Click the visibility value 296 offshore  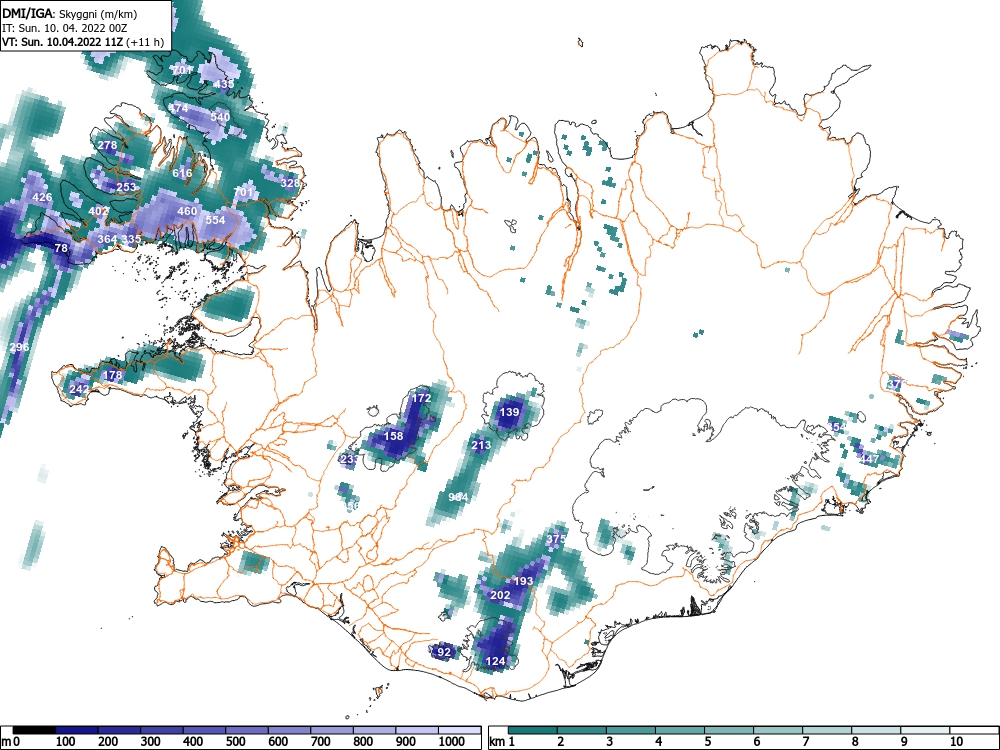[19, 347]
